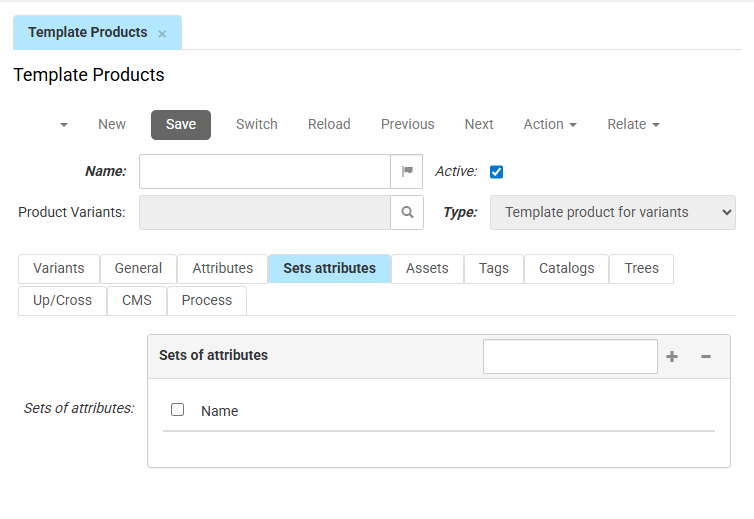Switch to the Catalogs tab
This screenshot has height=519, width=754.
click(x=566, y=268)
